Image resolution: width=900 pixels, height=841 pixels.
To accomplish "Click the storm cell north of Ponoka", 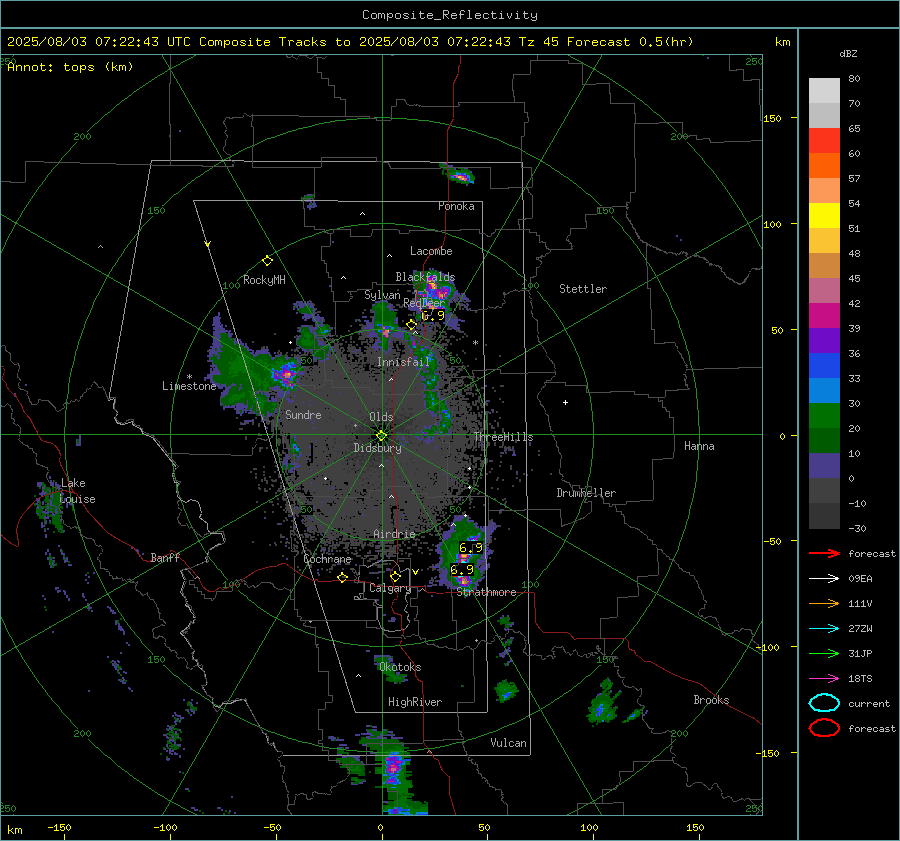I will [459, 175].
